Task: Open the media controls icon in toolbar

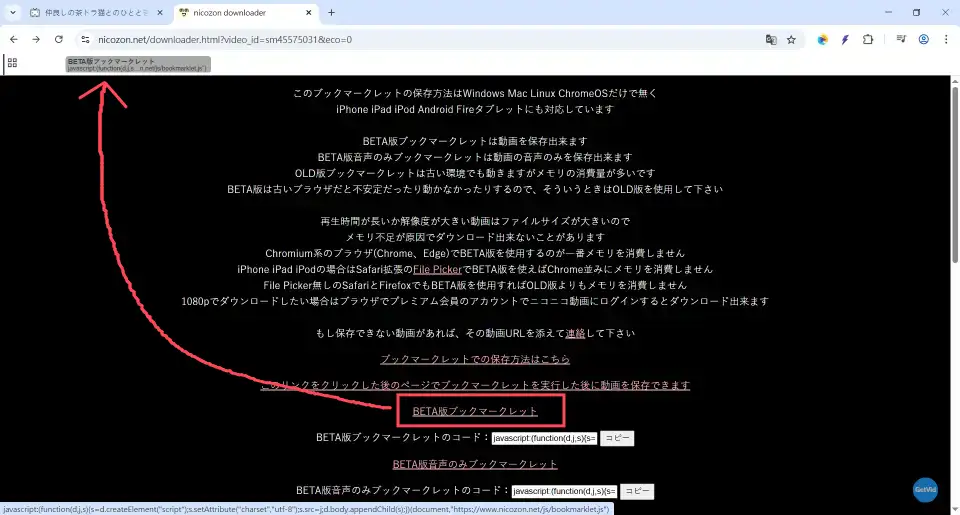Action: pos(901,40)
